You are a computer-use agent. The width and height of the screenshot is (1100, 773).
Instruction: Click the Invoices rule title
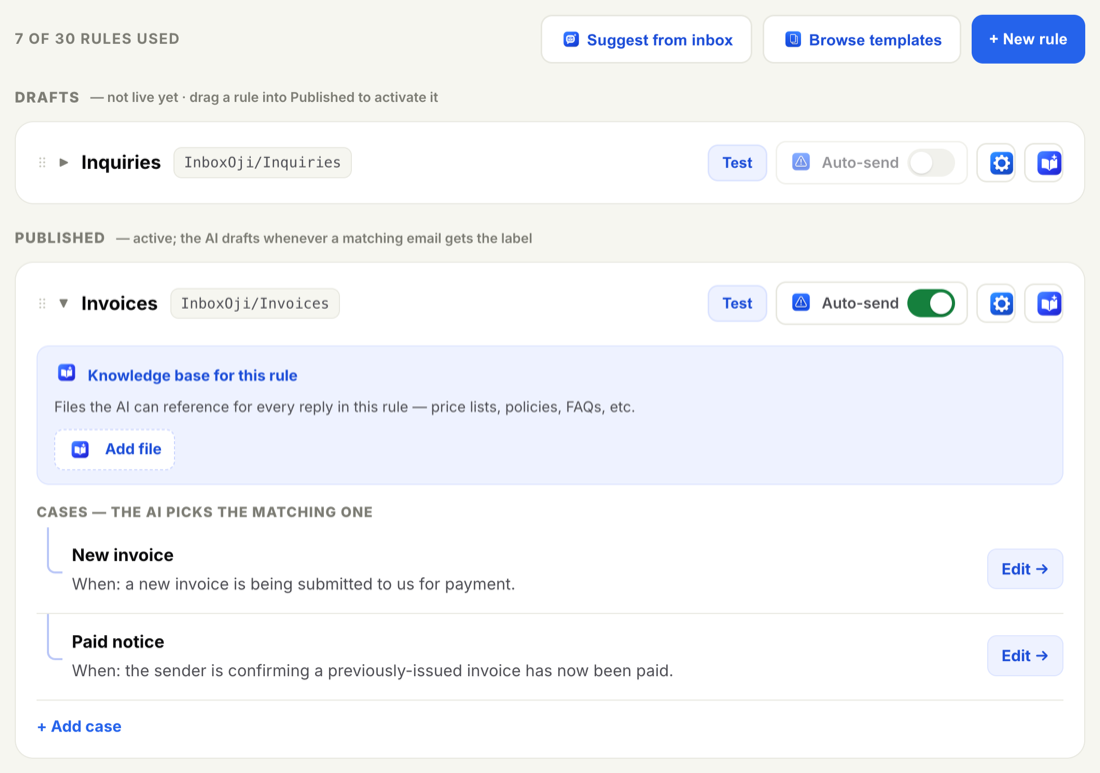pyautogui.click(x=119, y=304)
